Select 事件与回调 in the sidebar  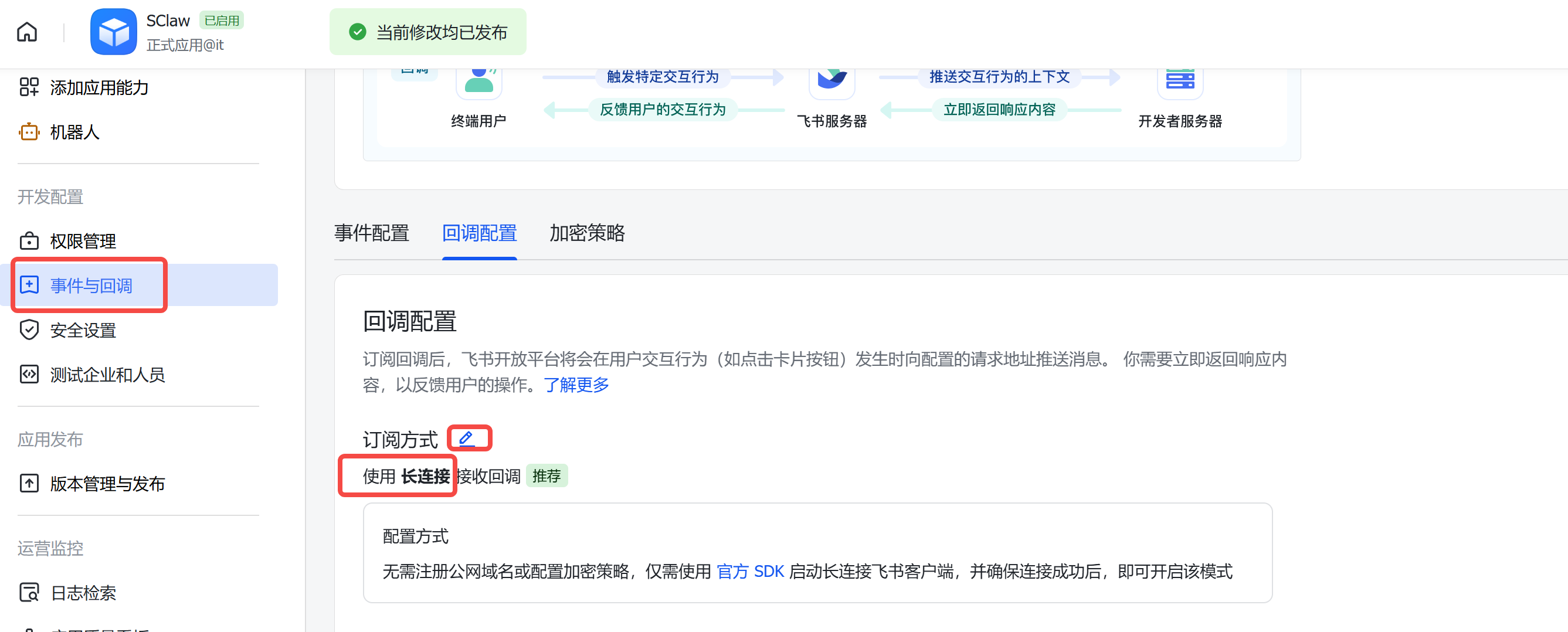pos(91,286)
